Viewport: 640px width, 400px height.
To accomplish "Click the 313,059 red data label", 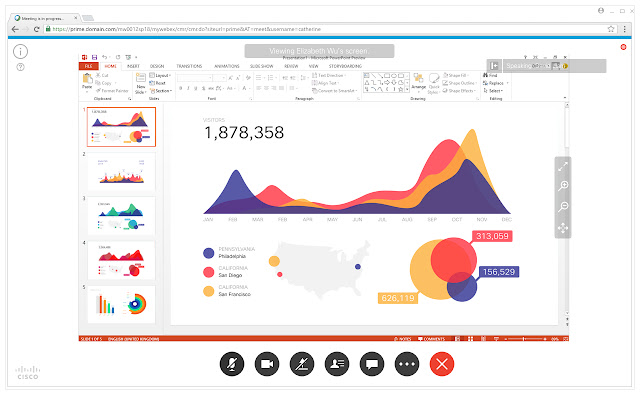I will 492,236.
